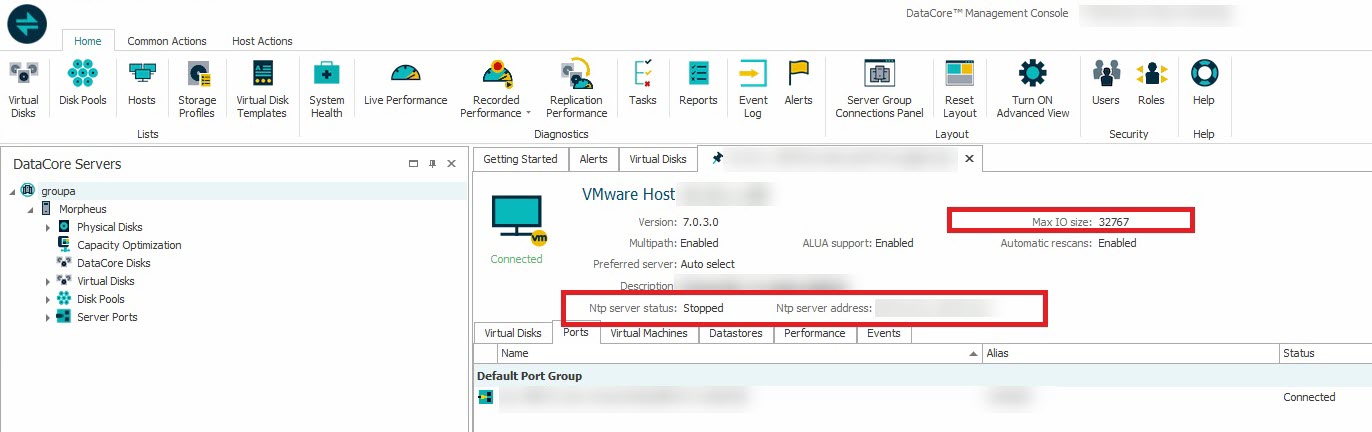The image size is (1372, 432).
Task: Open the Event Log
Action: click(753, 88)
